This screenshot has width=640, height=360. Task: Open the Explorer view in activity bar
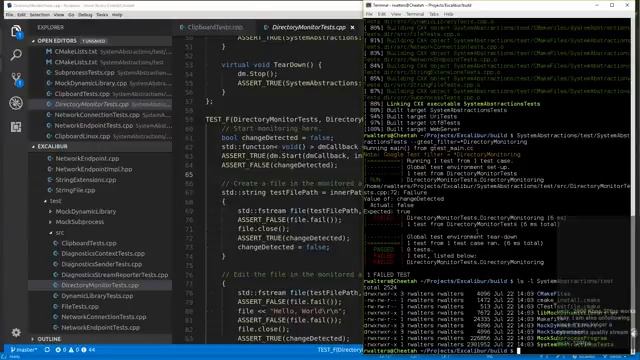(x=16, y=31)
